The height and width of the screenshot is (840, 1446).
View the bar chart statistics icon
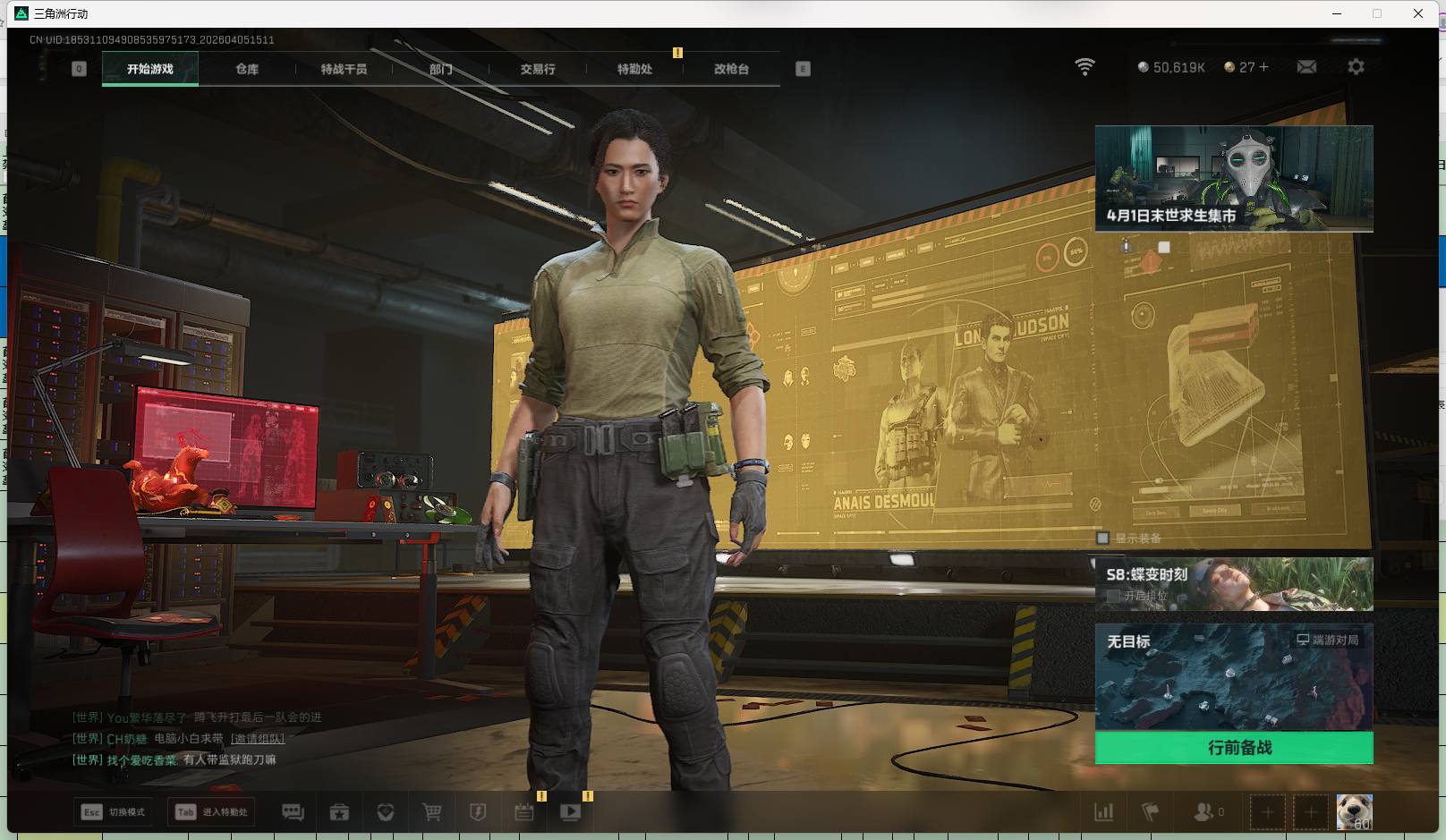[x=1104, y=812]
